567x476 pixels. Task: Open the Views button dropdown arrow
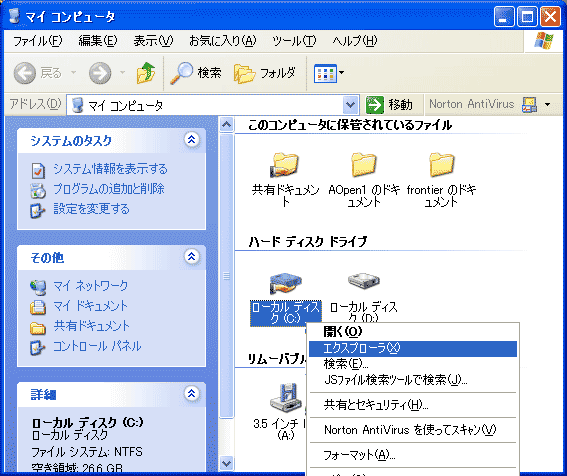click(341, 73)
